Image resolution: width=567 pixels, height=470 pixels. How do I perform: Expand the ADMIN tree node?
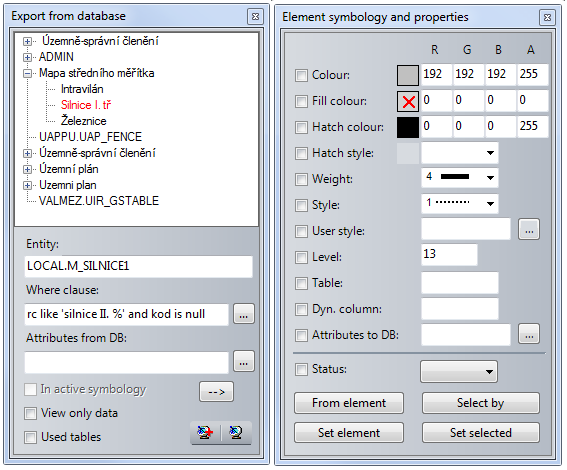[27, 57]
